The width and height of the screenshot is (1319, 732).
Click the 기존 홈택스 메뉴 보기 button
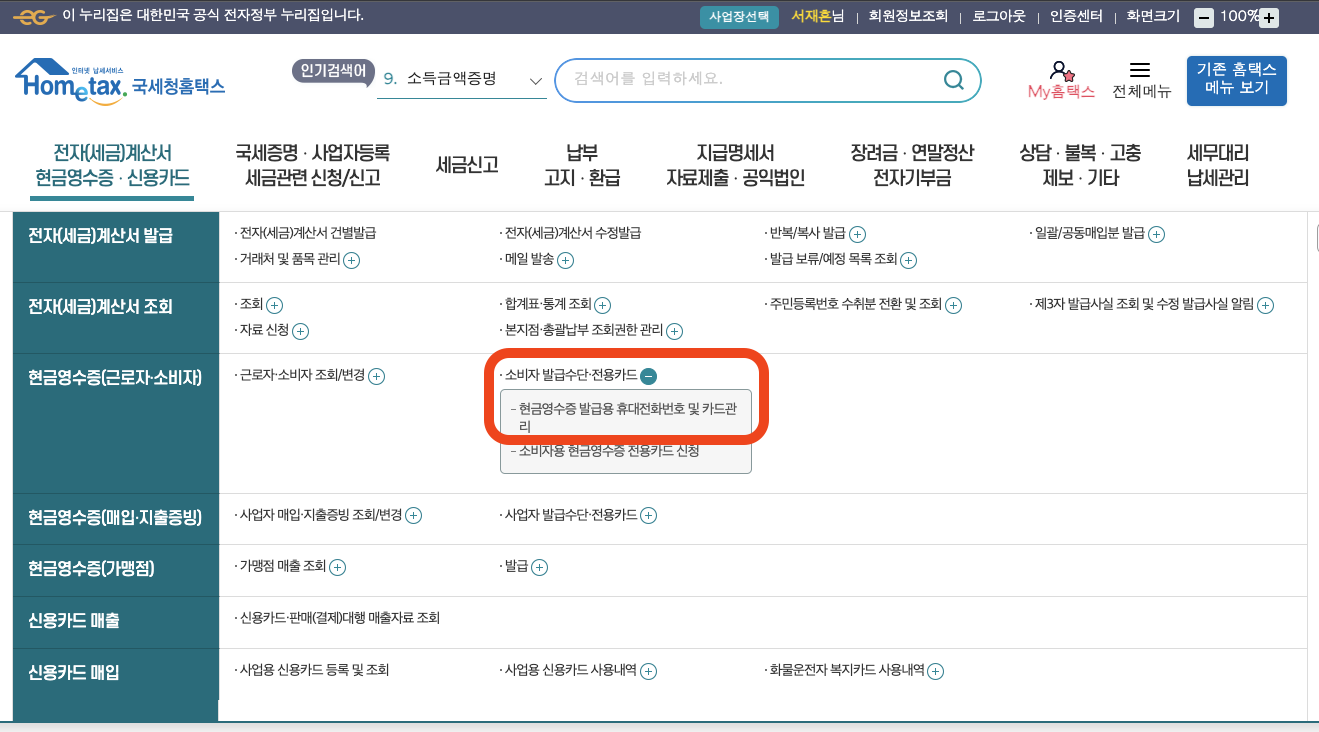pos(1239,79)
